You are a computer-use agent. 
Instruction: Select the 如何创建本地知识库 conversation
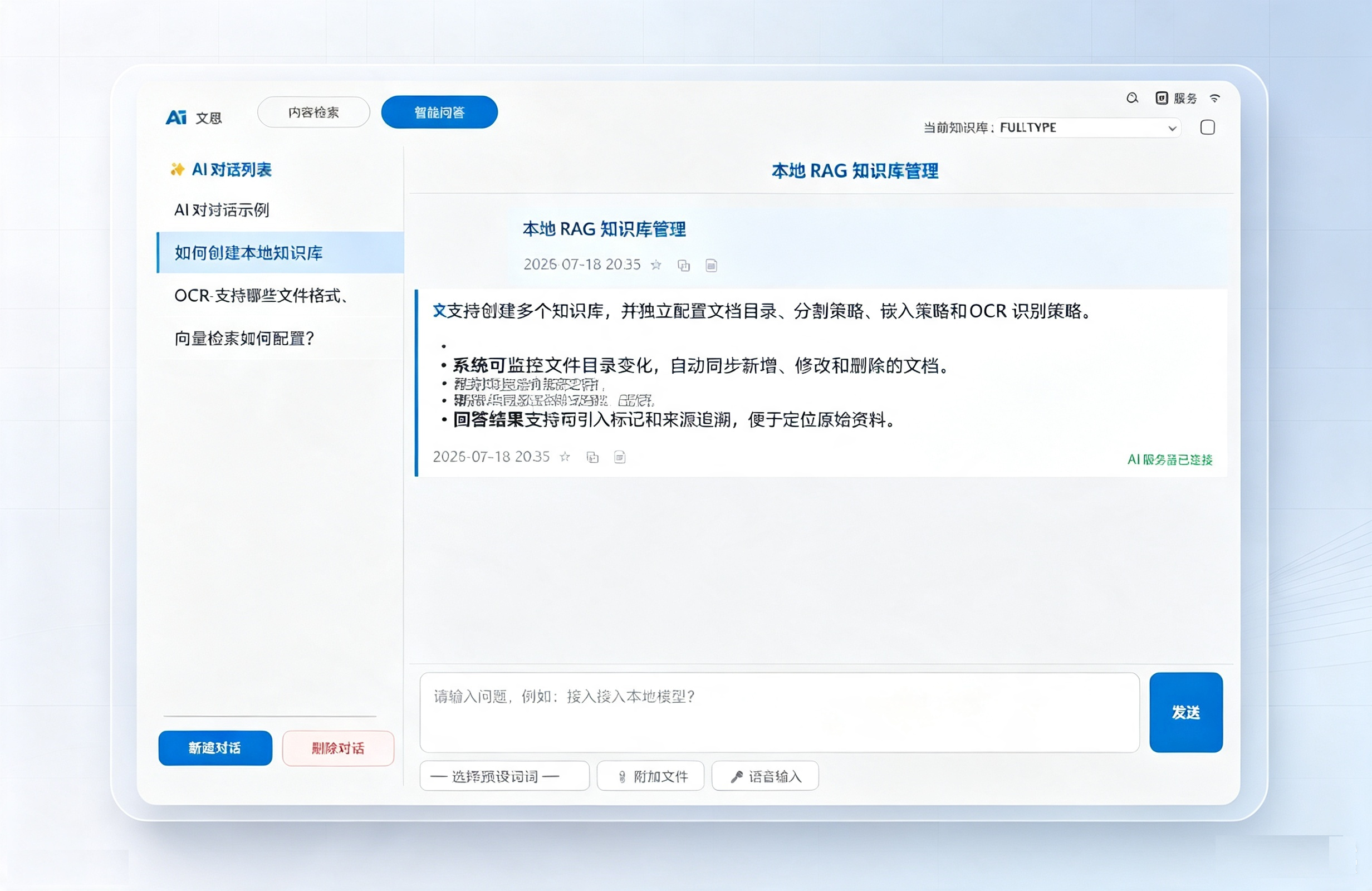pos(280,253)
